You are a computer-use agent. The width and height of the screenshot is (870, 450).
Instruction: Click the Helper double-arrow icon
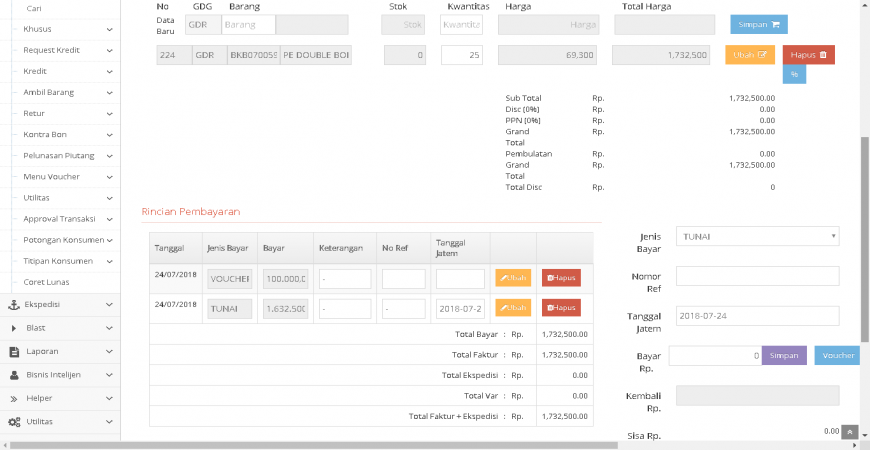(x=14, y=398)
